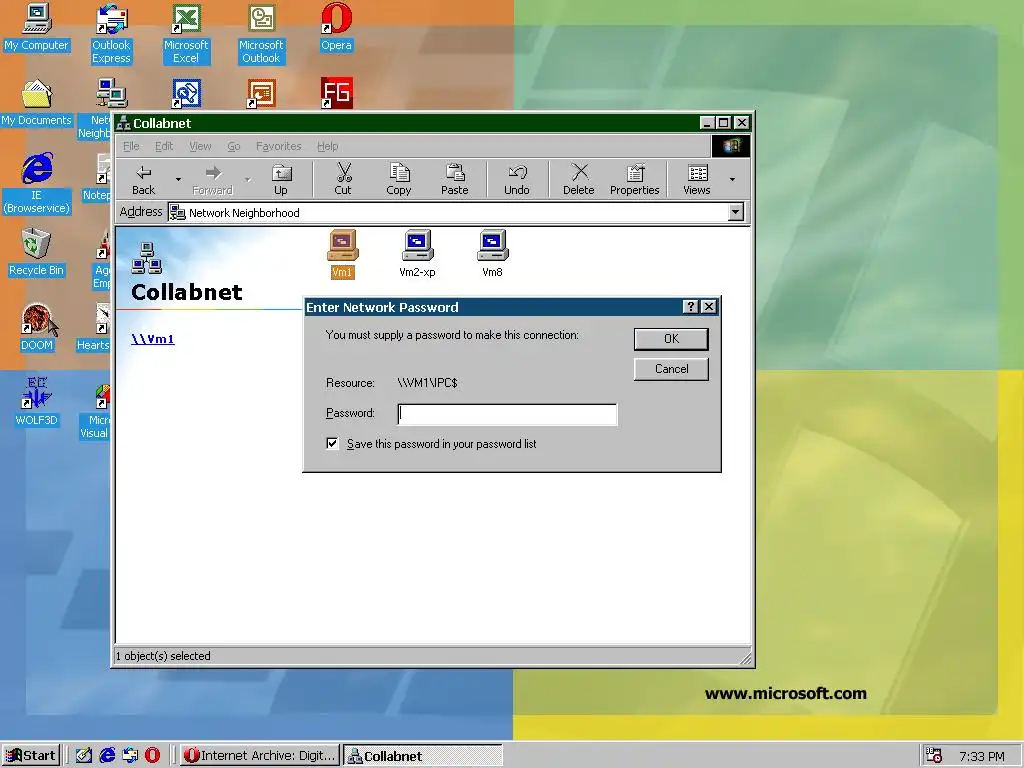Viewport: 1024px width, 768px height.
Task: Open the Help menu
Action: pos(328,146)
